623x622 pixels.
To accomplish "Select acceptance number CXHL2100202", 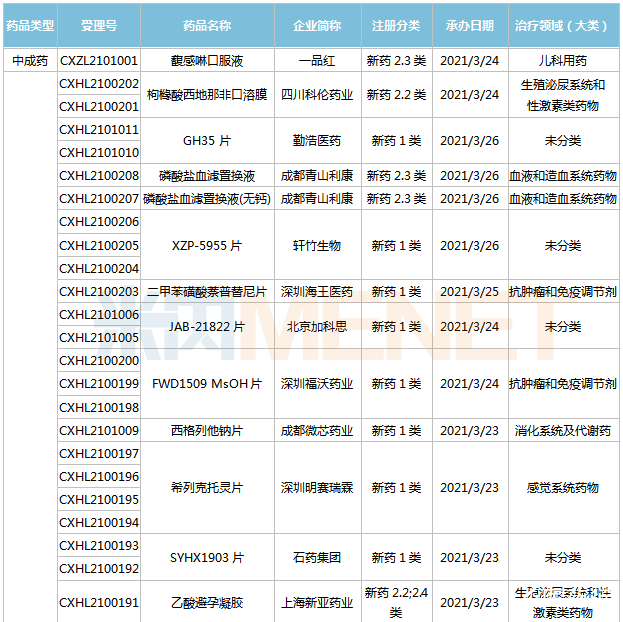I will pos(99,83).
